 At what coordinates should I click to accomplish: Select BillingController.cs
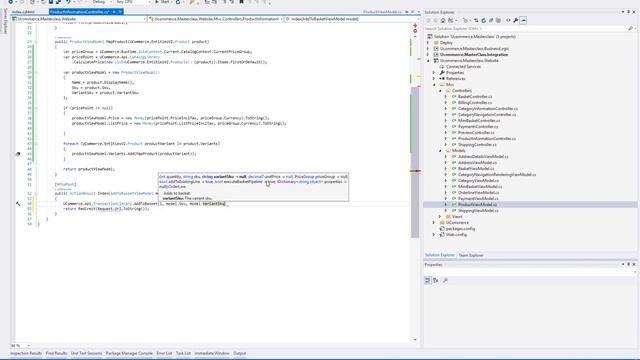pyautogui.click(x=475, y=102)
